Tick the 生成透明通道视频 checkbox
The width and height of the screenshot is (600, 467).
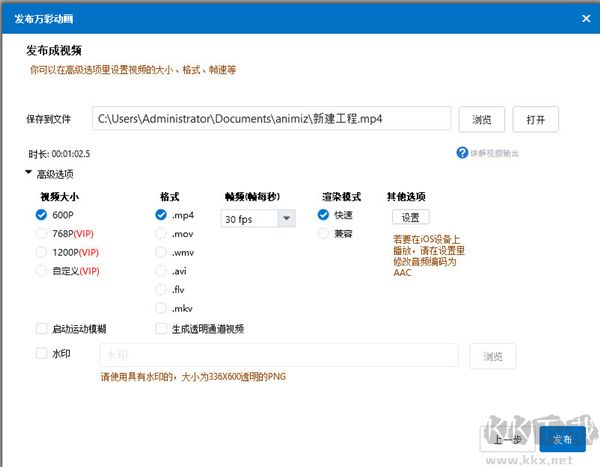[x=162, y=328]
